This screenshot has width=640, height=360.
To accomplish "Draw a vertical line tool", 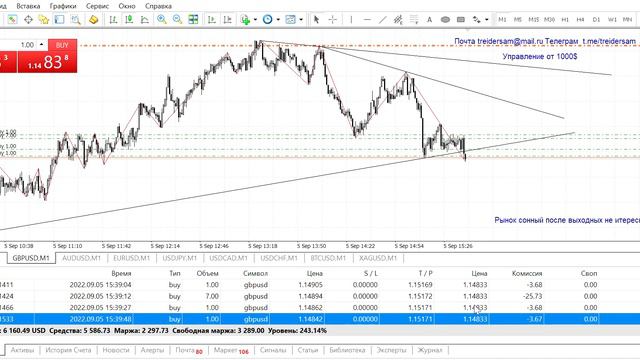I will [351, 19].
